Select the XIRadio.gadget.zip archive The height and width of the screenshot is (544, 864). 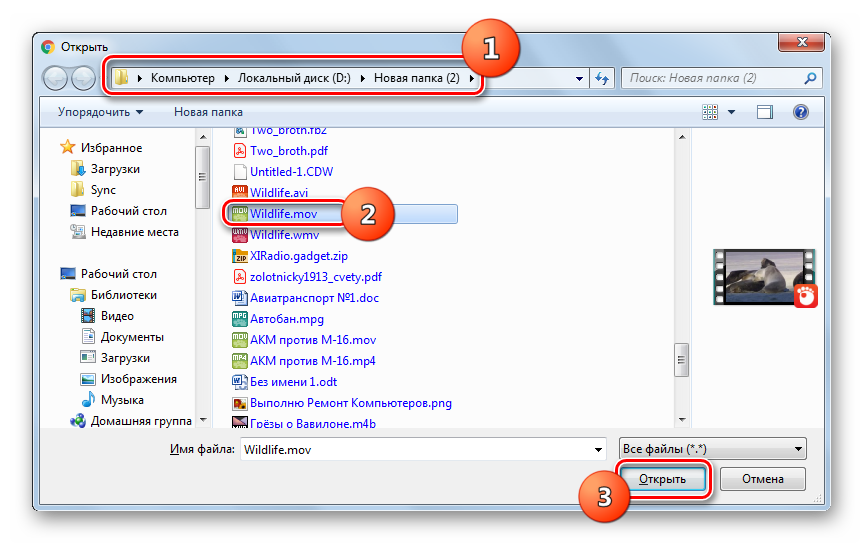tap(297, 256)
